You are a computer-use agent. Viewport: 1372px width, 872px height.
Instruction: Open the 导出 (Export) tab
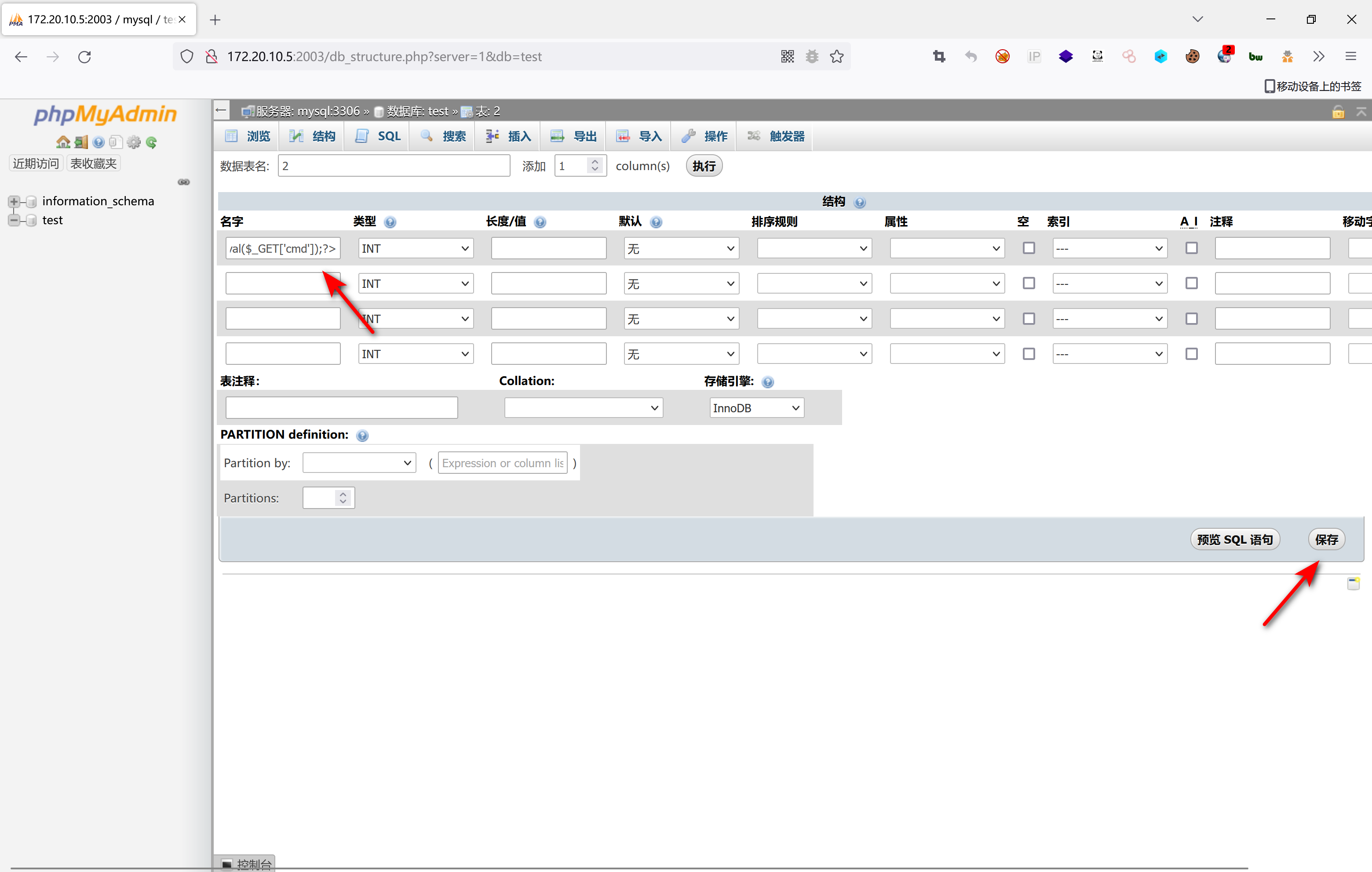(574, 136)
